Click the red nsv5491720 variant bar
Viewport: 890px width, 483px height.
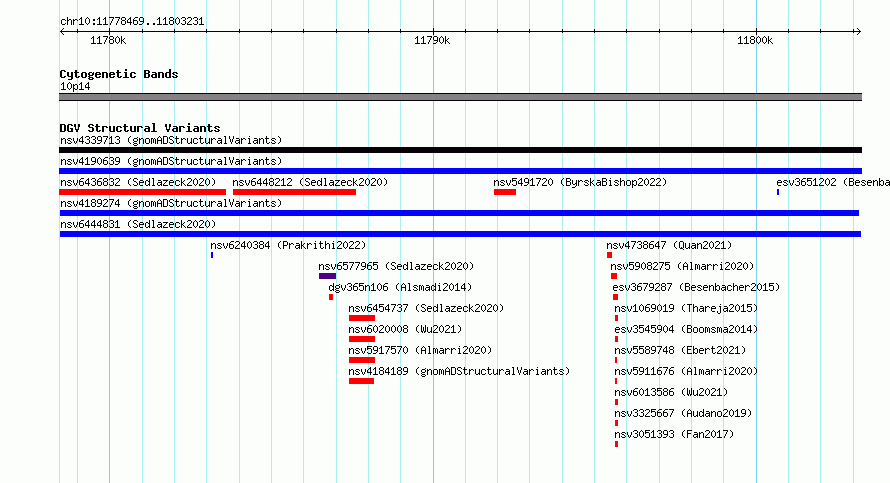pos(505,192)
